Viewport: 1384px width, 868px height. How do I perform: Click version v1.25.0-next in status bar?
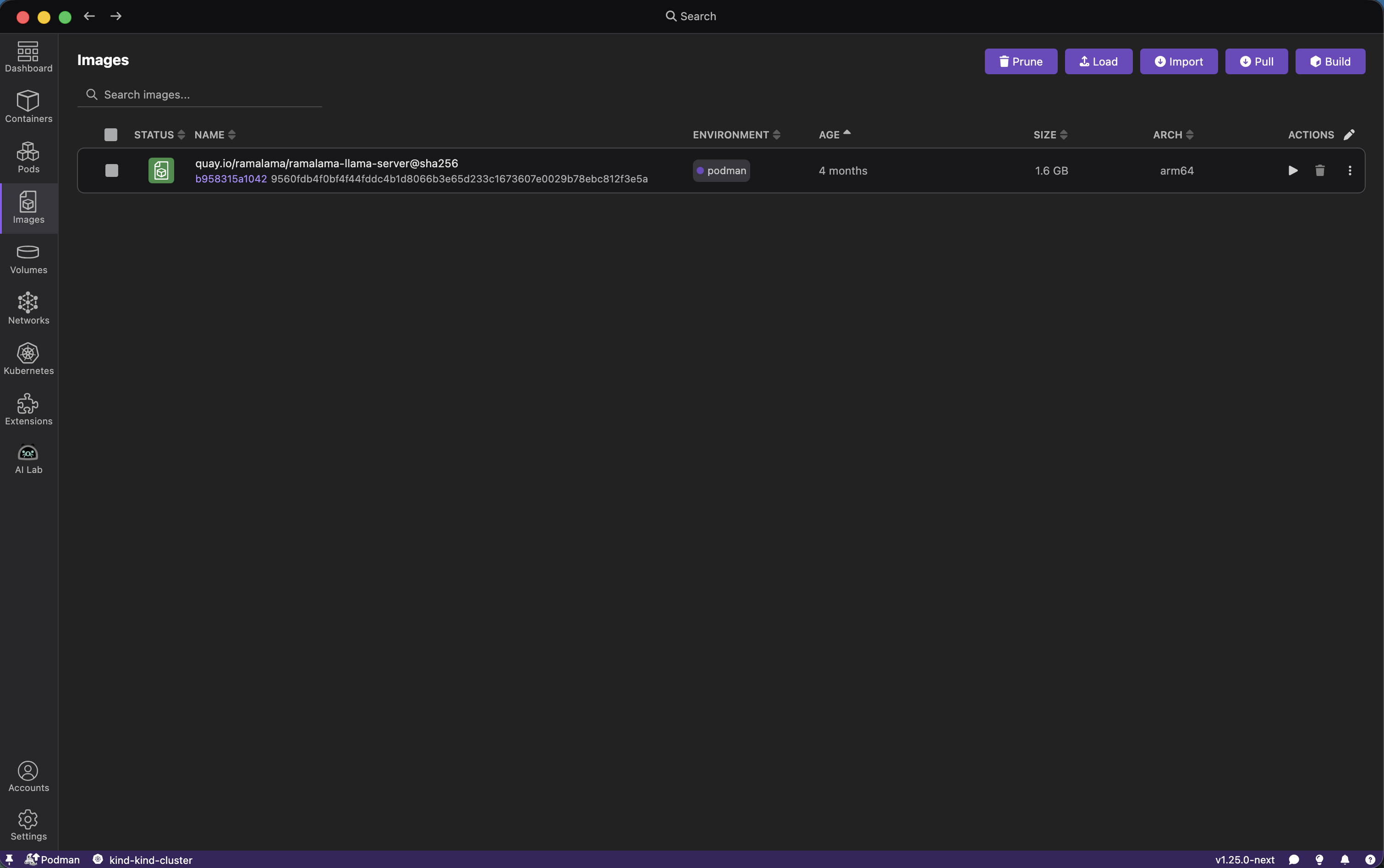(1245, 859)
